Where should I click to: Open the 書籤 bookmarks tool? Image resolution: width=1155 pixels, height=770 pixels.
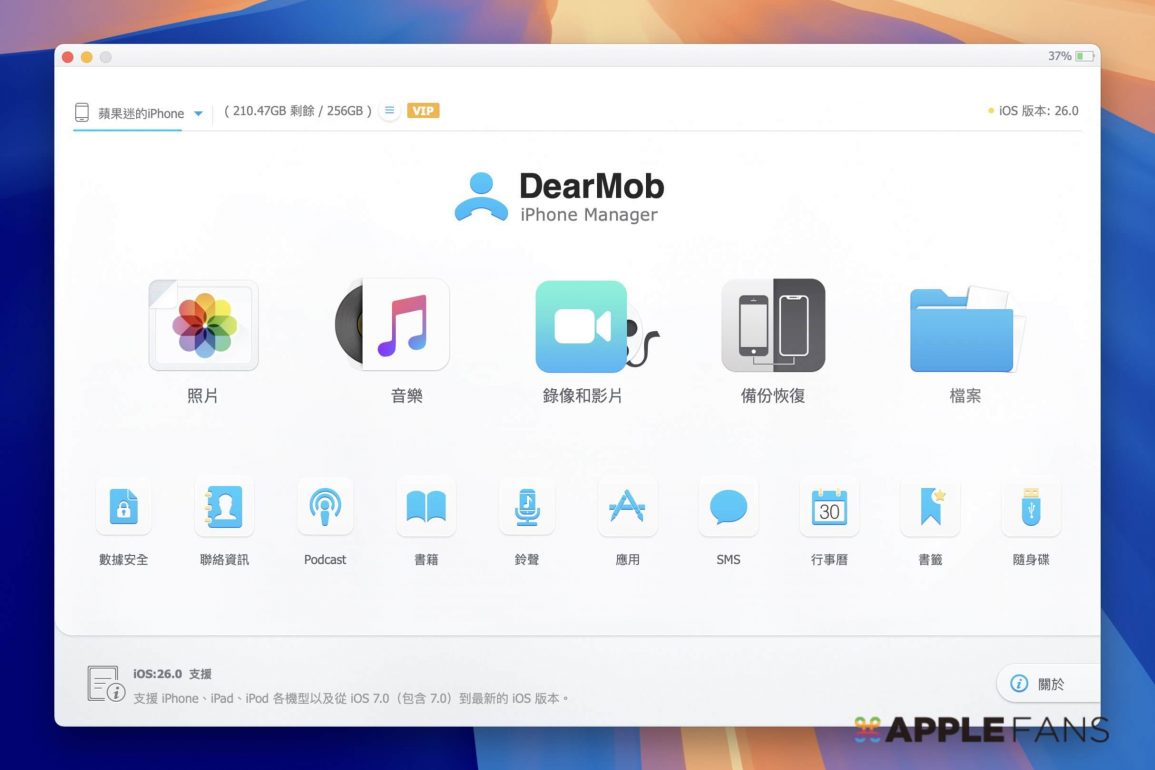point(930,508)
